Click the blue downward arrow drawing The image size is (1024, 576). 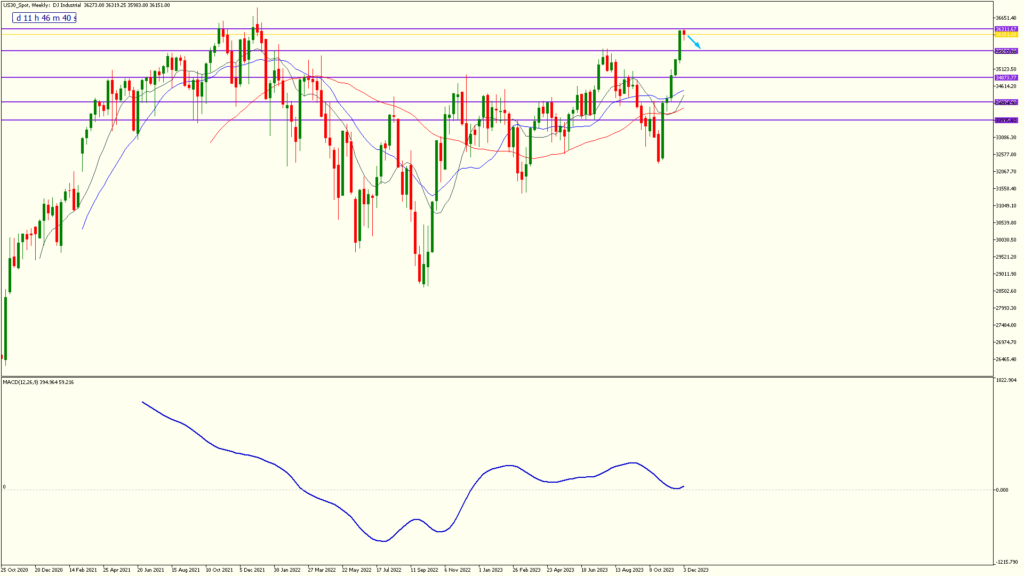pyautogui.click(x=693, y=41)
